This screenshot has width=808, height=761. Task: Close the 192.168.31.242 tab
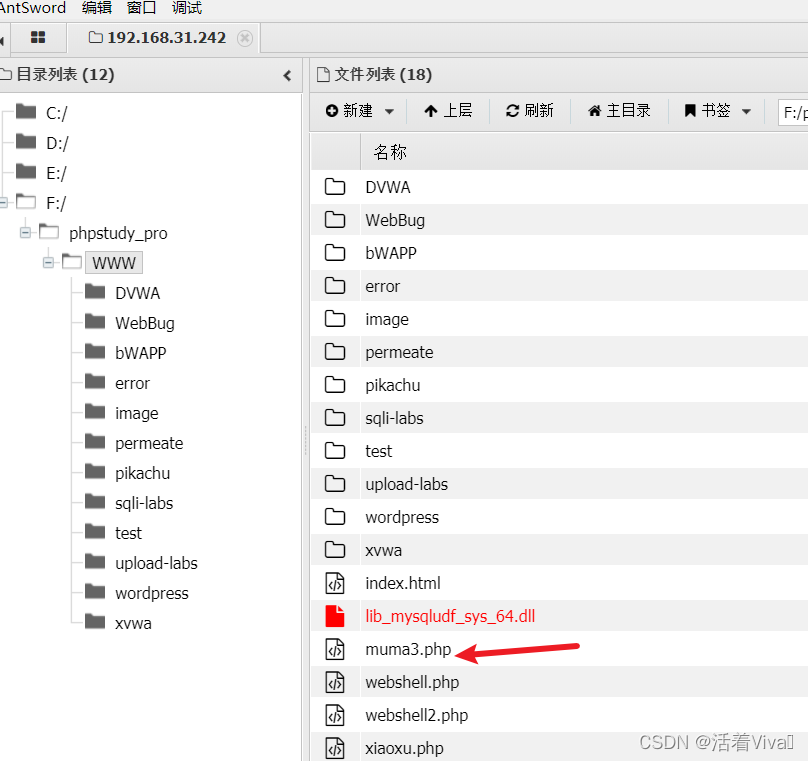[x=245, y=38]
